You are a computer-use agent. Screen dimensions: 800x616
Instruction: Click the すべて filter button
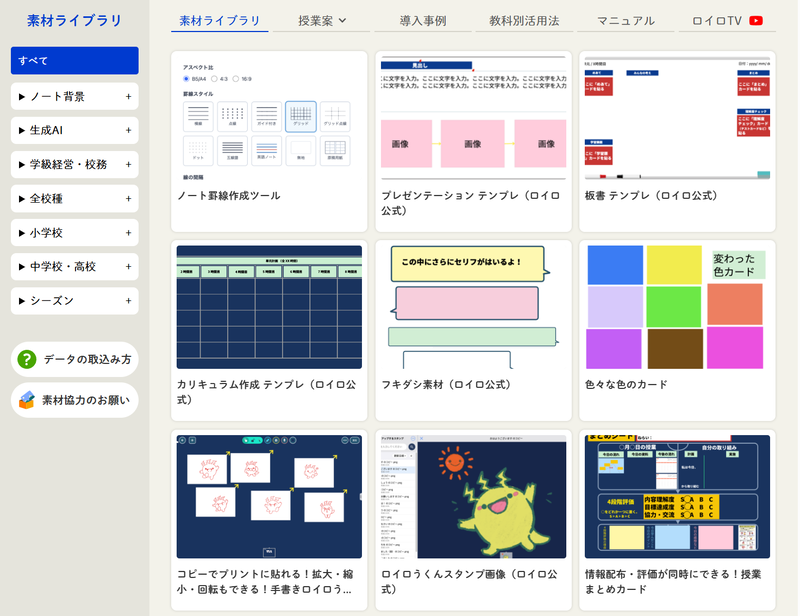[74, 61]
